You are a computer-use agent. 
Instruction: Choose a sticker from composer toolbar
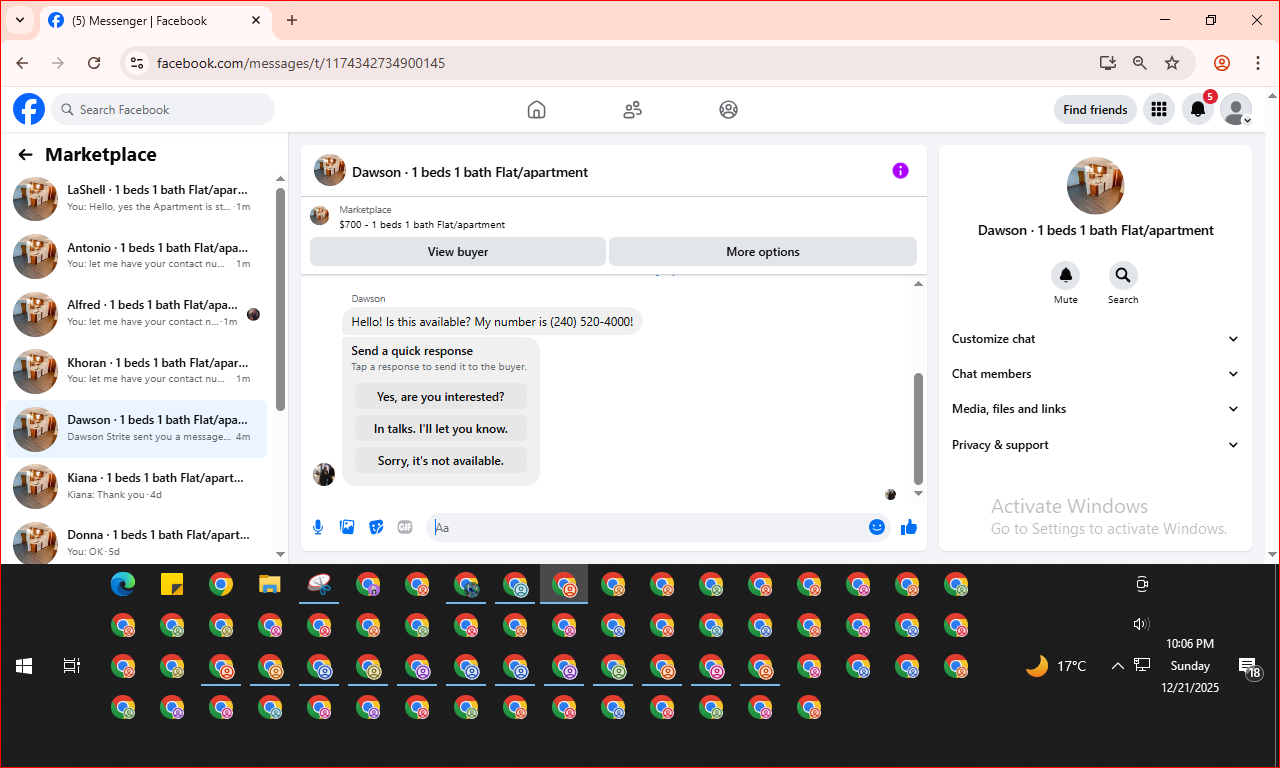376,527
